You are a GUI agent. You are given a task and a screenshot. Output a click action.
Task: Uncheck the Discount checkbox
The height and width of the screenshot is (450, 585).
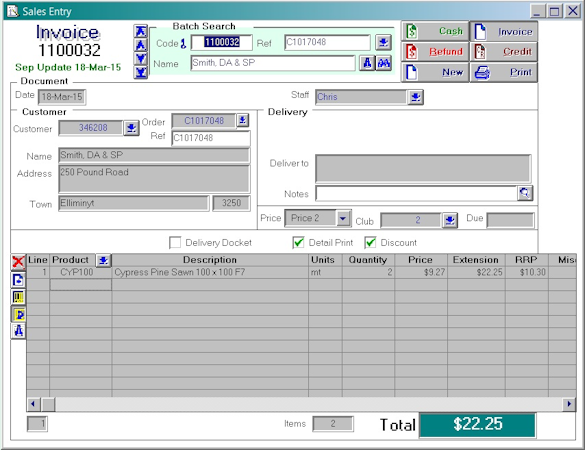coord(370,243)
